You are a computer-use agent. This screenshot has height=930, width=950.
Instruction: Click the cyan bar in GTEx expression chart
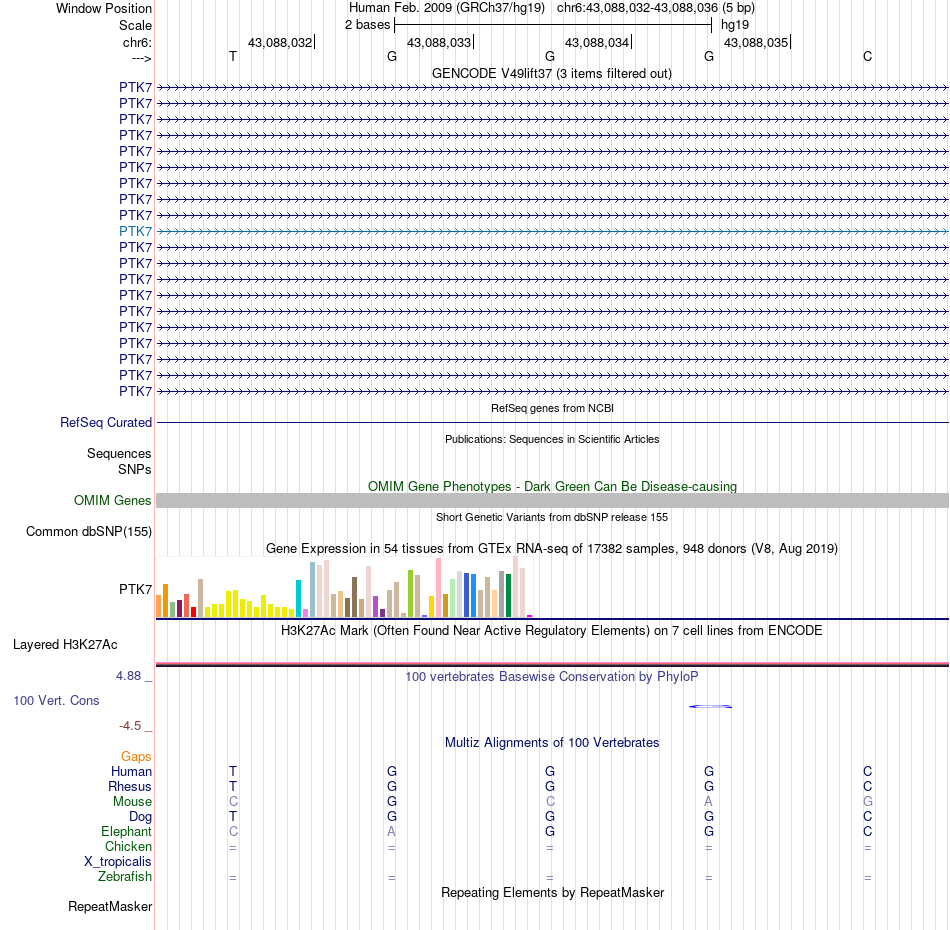point(298,599)
